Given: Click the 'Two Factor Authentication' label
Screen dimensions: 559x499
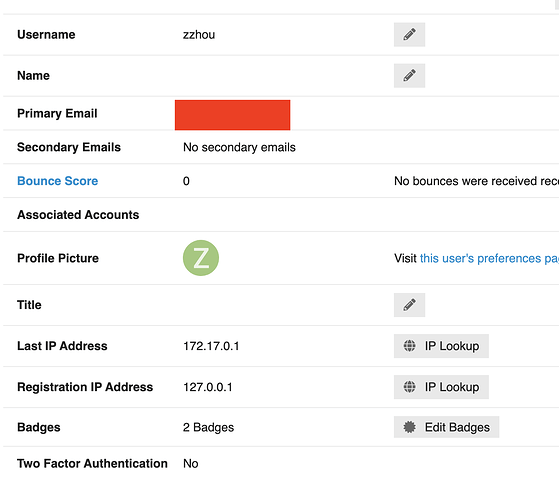Looking at the screenshot, I should coord(92,464).
